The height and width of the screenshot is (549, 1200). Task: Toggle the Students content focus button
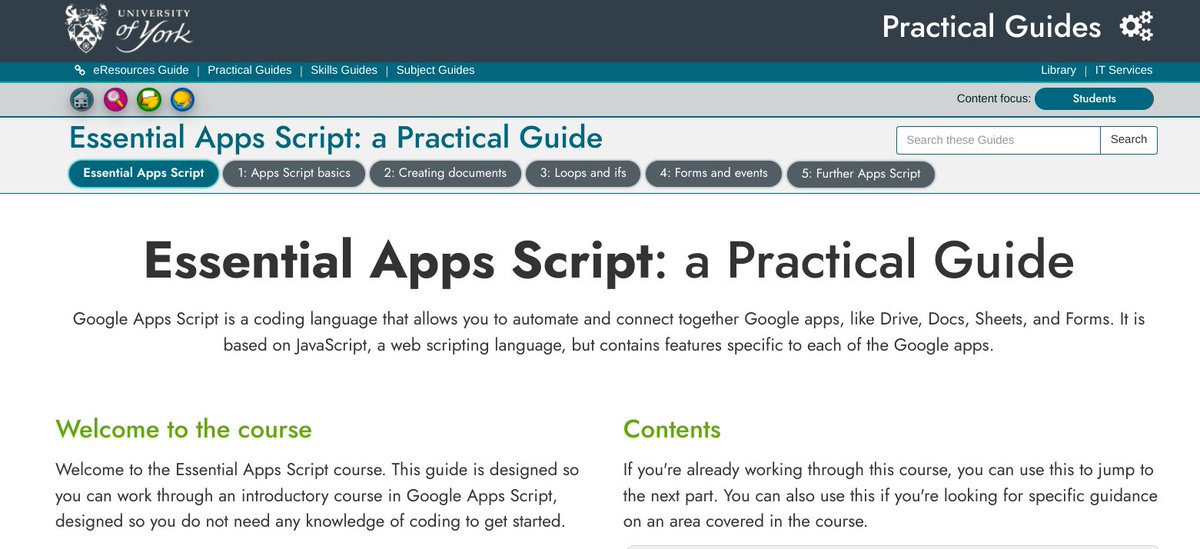click(1094, 99)
